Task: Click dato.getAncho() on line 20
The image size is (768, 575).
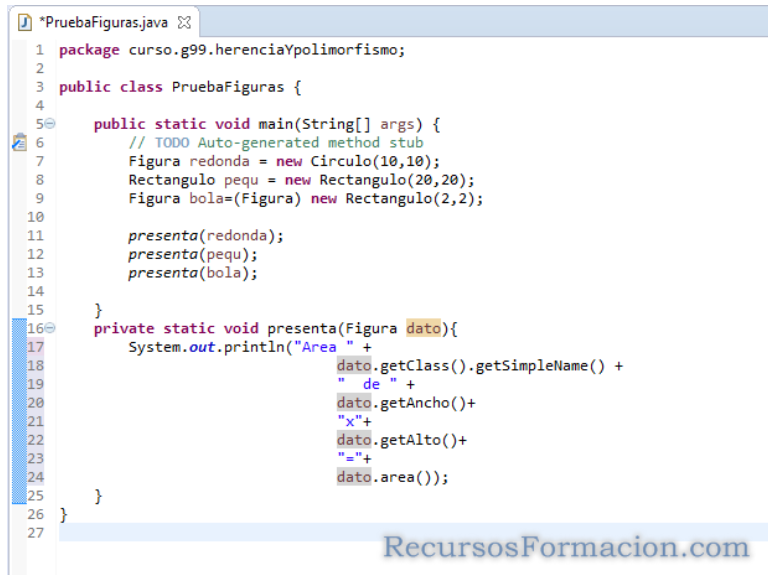Action: pyautogui.click(x=402, y=403)
